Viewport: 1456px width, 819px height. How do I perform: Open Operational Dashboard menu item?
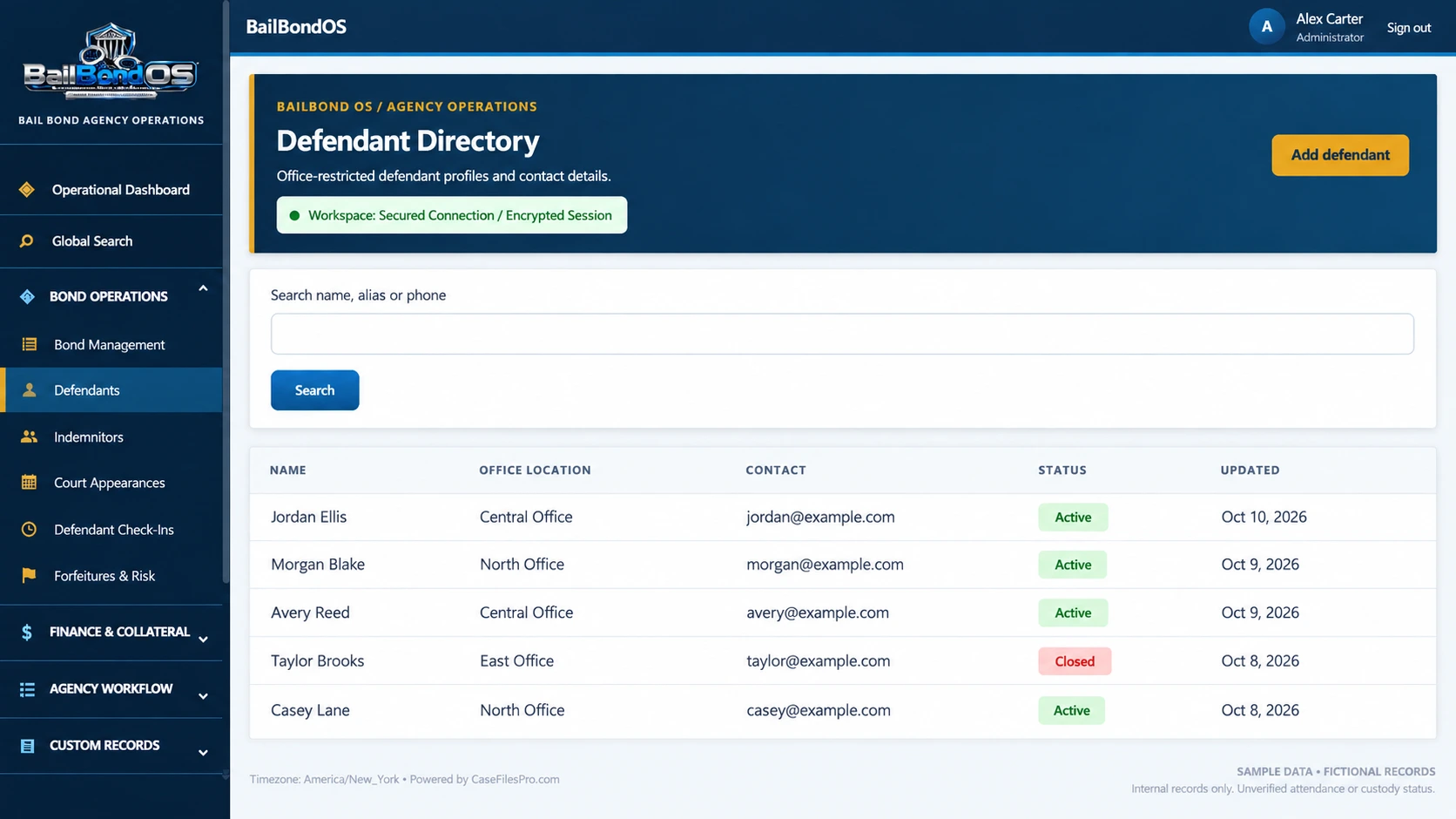[x=111, y=189]
